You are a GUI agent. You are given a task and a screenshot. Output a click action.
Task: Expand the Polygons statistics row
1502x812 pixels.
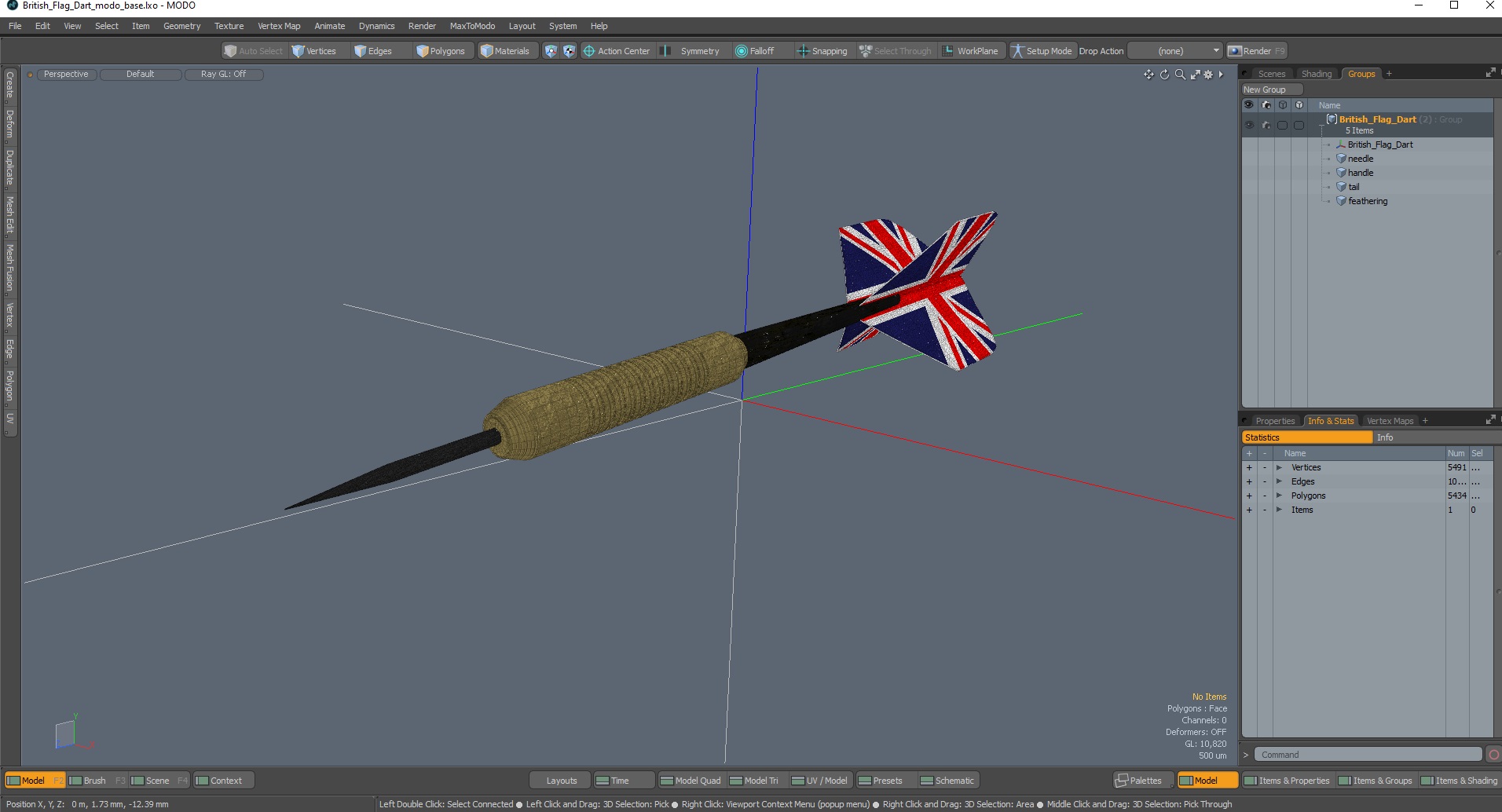click(1279, 496)
